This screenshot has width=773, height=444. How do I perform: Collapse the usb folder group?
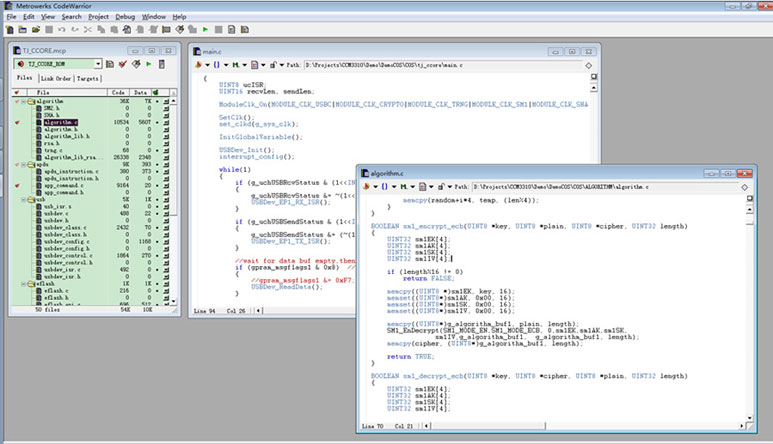click(x=24, y=199)
